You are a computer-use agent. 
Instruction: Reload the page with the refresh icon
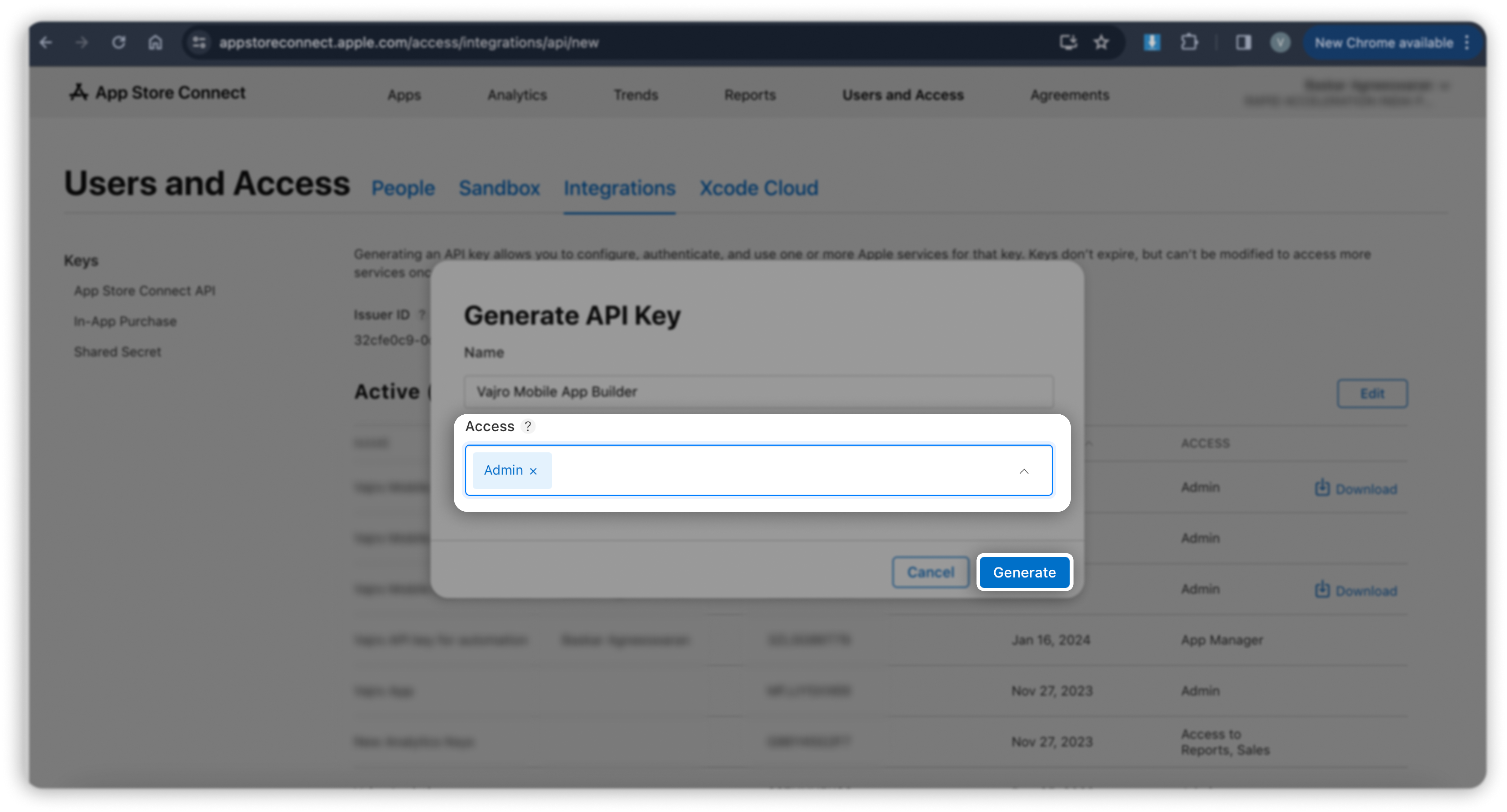click(x=119, y=42)
